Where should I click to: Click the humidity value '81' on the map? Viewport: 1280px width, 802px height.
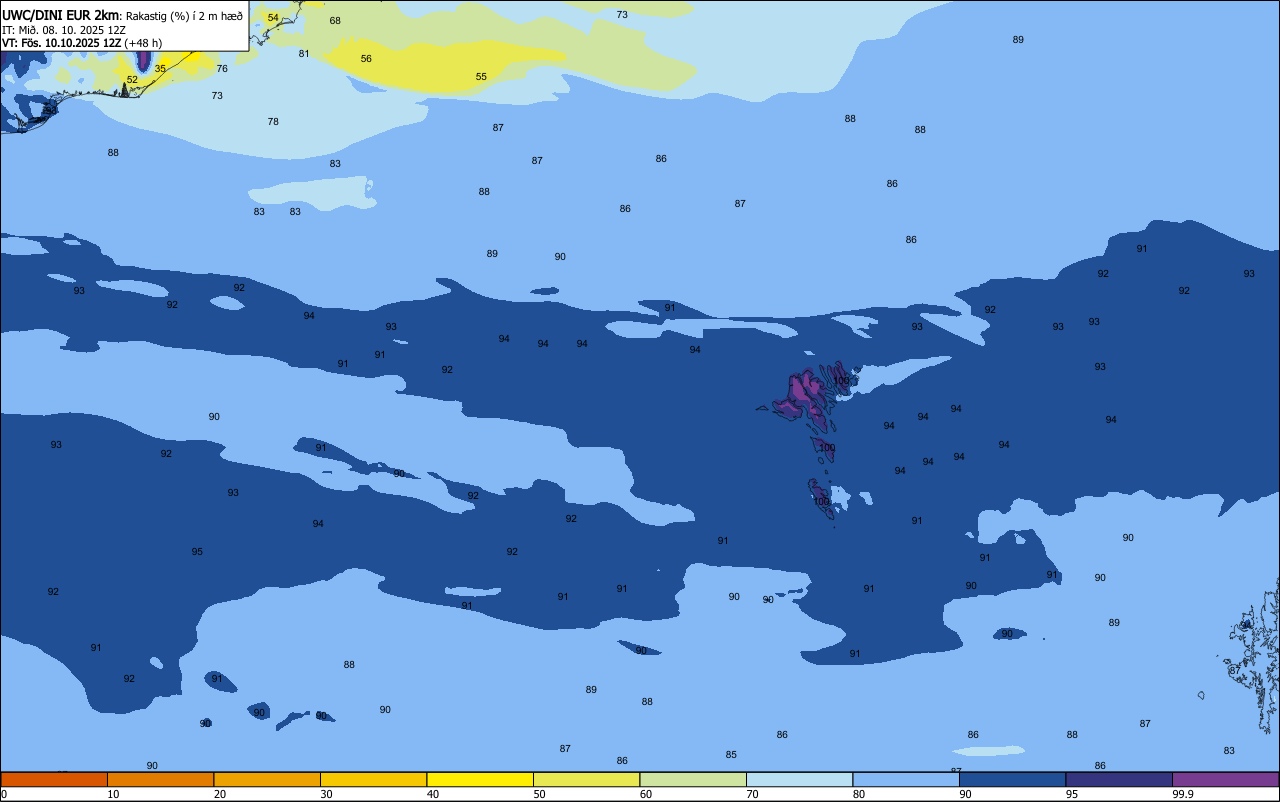click(304, 54)
